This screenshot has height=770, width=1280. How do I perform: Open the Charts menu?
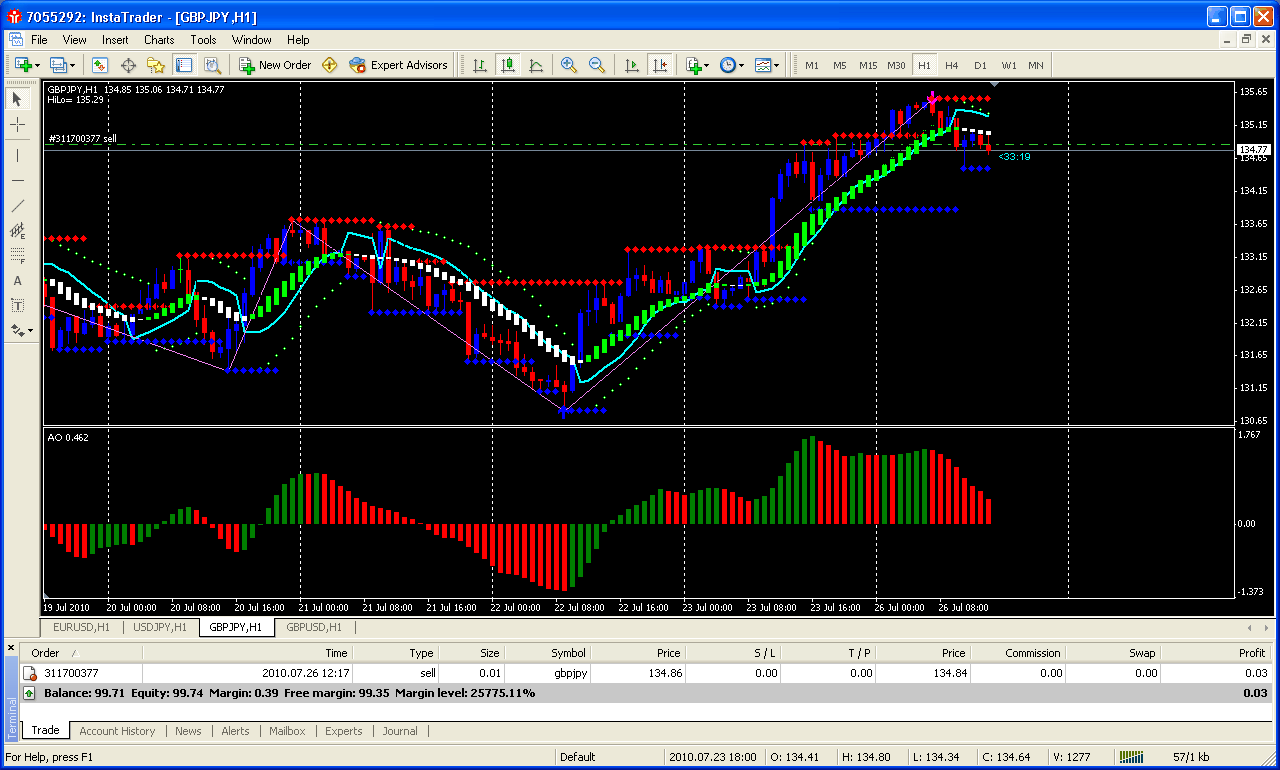pos(159,40)
